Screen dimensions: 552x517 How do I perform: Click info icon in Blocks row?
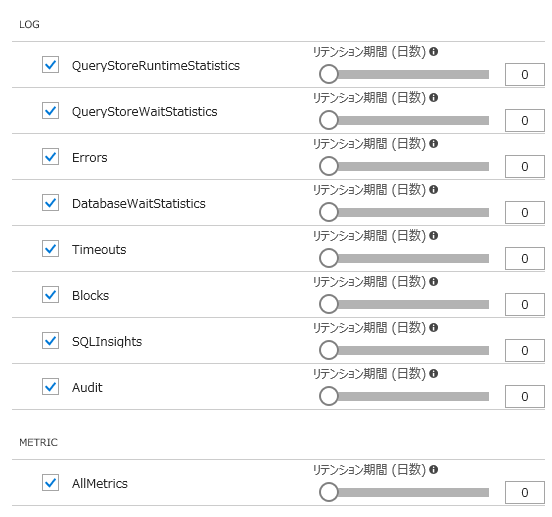[x=434, y=282]
